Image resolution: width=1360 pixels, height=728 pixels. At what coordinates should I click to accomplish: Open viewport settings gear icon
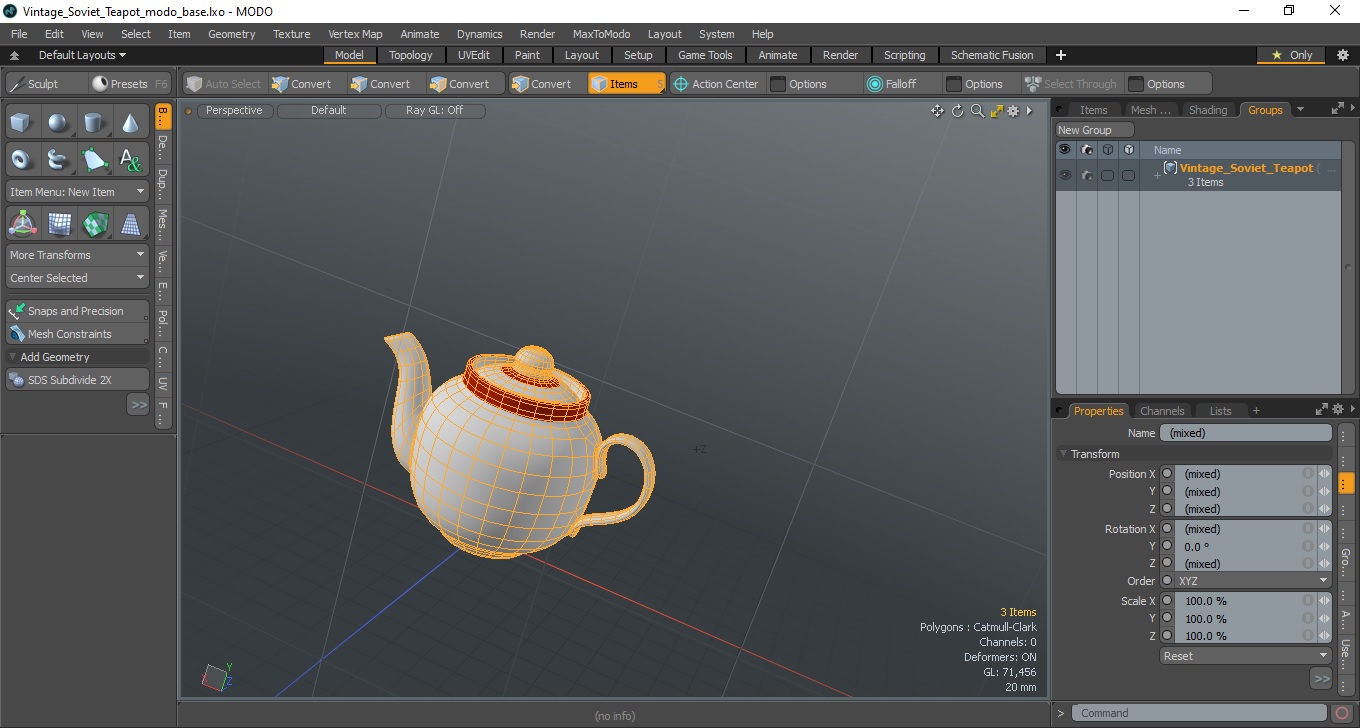click(x=1013, y=111)
